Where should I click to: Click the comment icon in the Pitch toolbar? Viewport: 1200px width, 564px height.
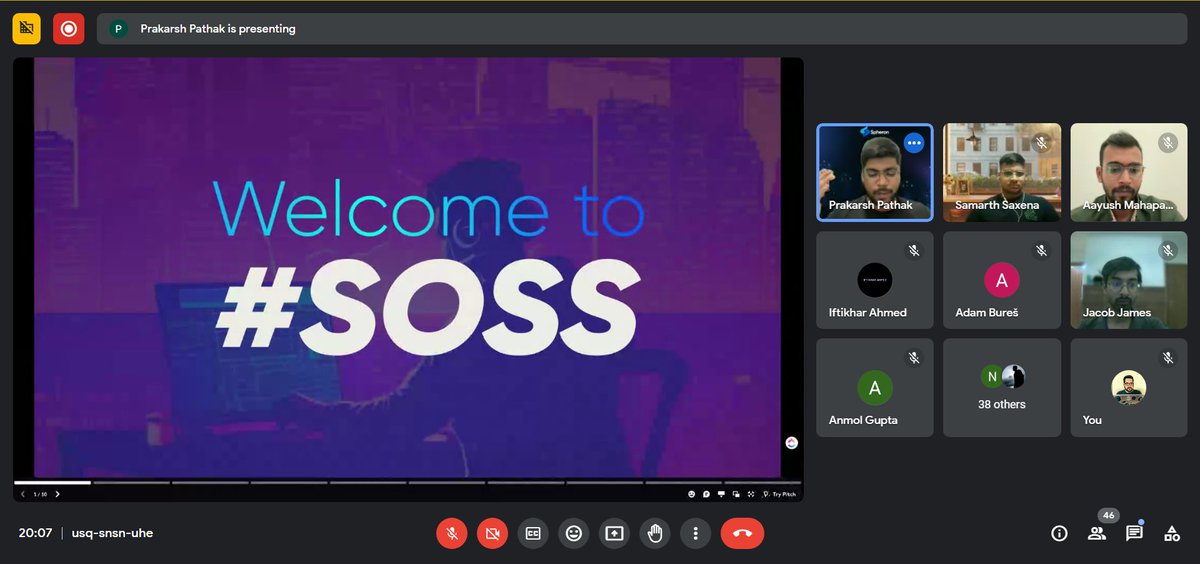pos(706,494)
